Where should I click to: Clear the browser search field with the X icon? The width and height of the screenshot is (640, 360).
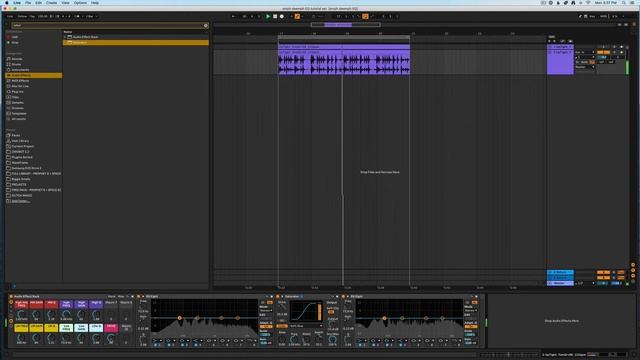tap(206, 25)
